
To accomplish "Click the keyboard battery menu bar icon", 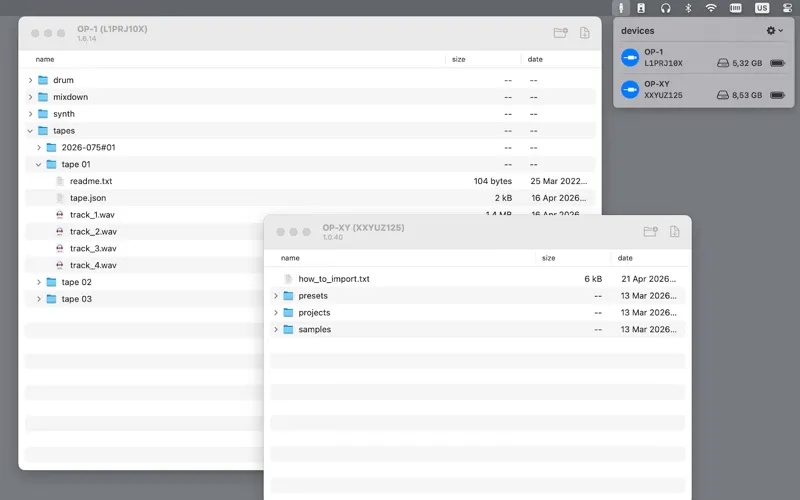I will click(736, 8).
